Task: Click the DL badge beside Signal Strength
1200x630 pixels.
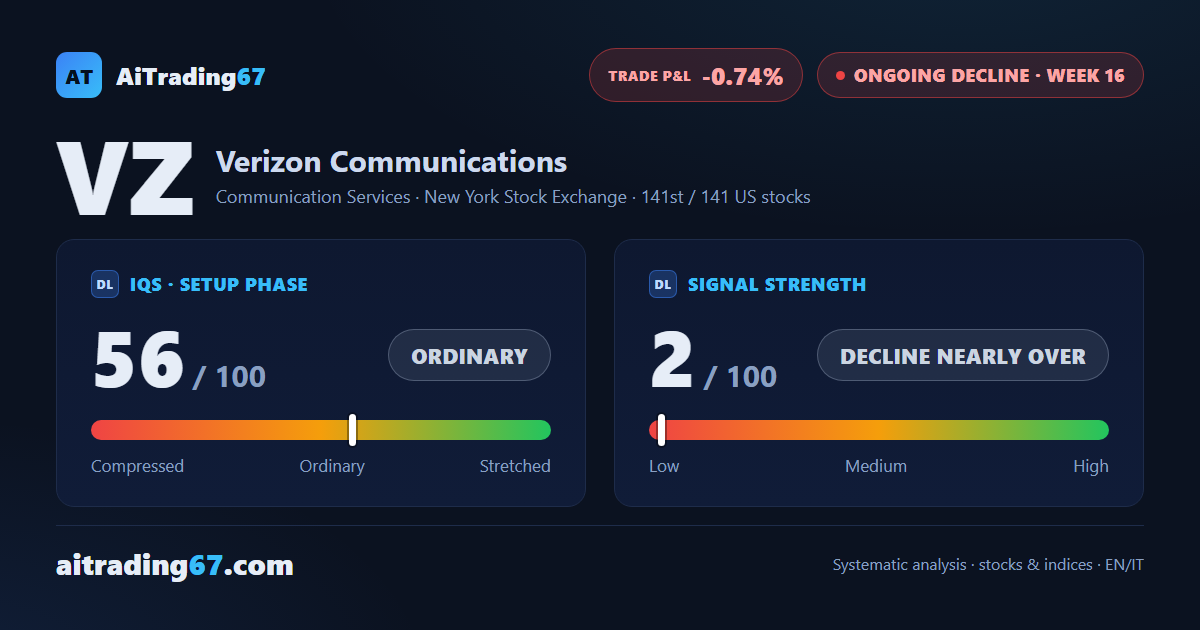Action: (x=663, y=285)
